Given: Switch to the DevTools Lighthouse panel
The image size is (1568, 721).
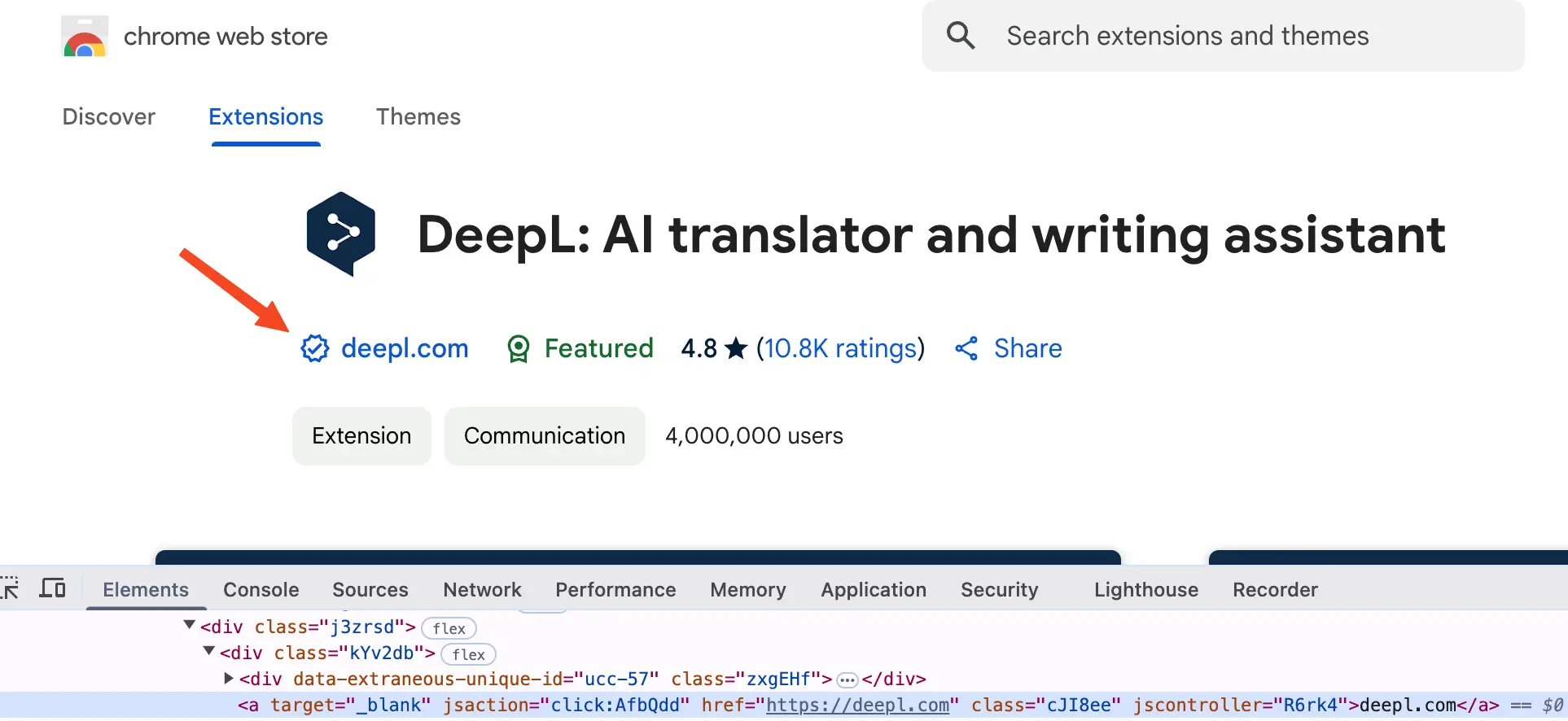Looking at the screenshot, I should (x=1146, y=589).
